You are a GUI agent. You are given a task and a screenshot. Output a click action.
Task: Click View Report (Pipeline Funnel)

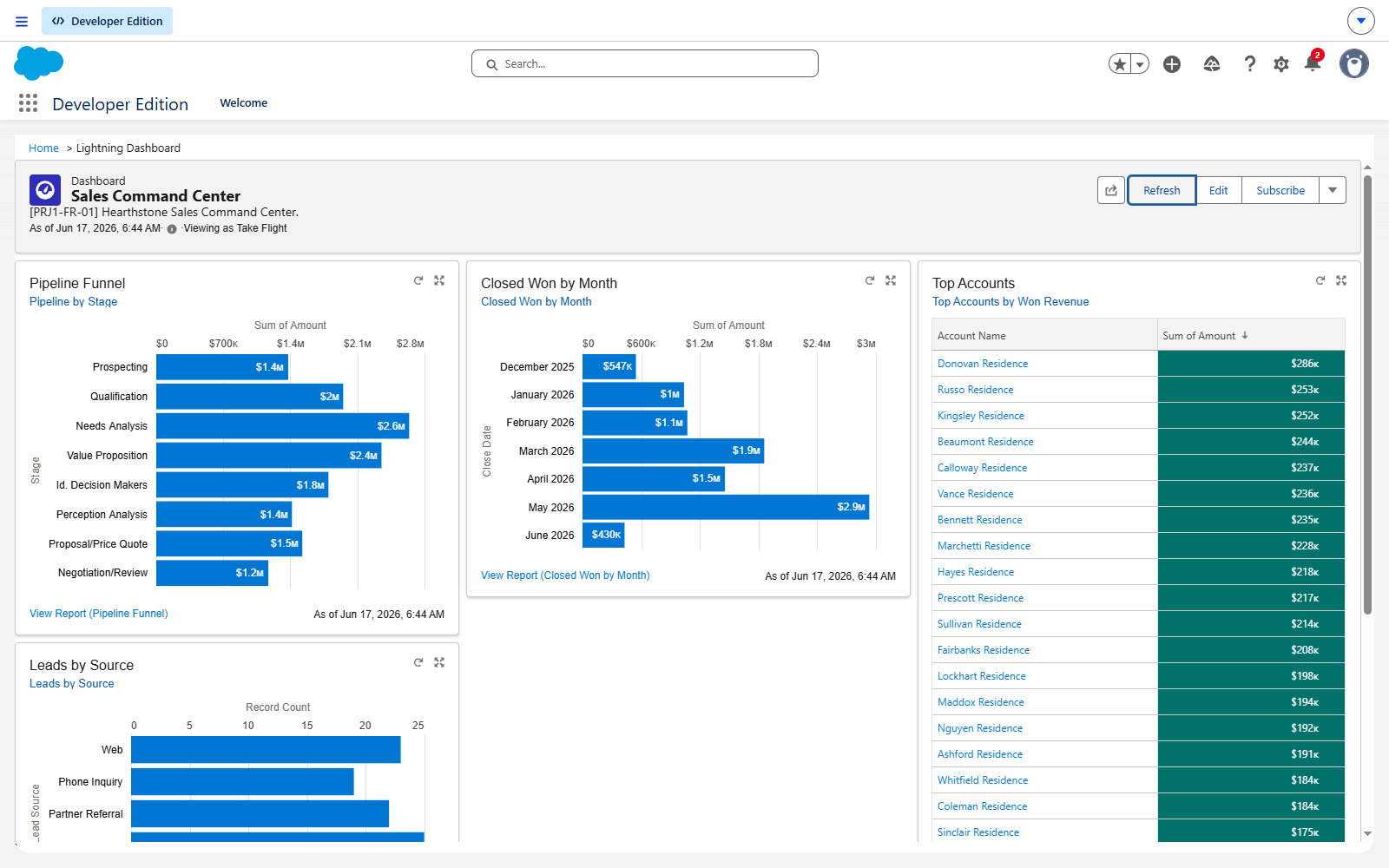[99, 614]
